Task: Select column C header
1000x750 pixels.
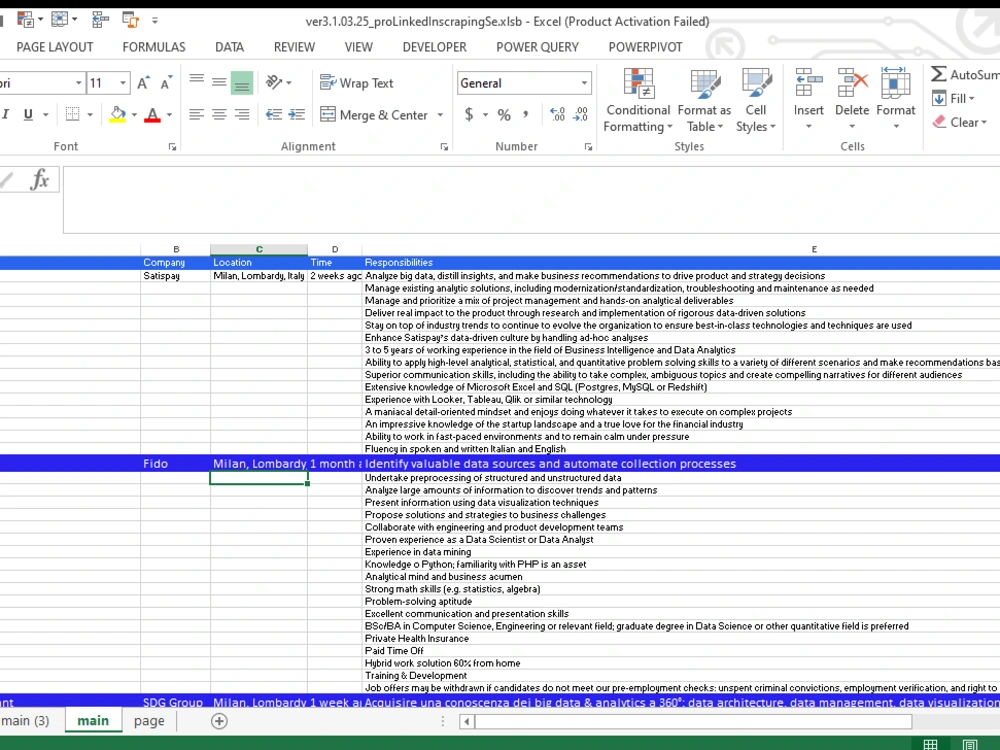Action: pos(259,249)
